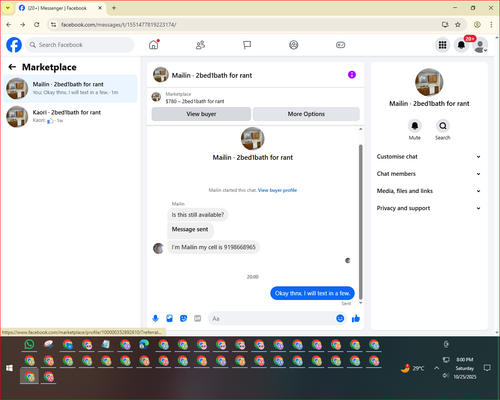Open the Mailin - 2bed1bath for rant conversation

pyautogui.click(x=70, y=88)
